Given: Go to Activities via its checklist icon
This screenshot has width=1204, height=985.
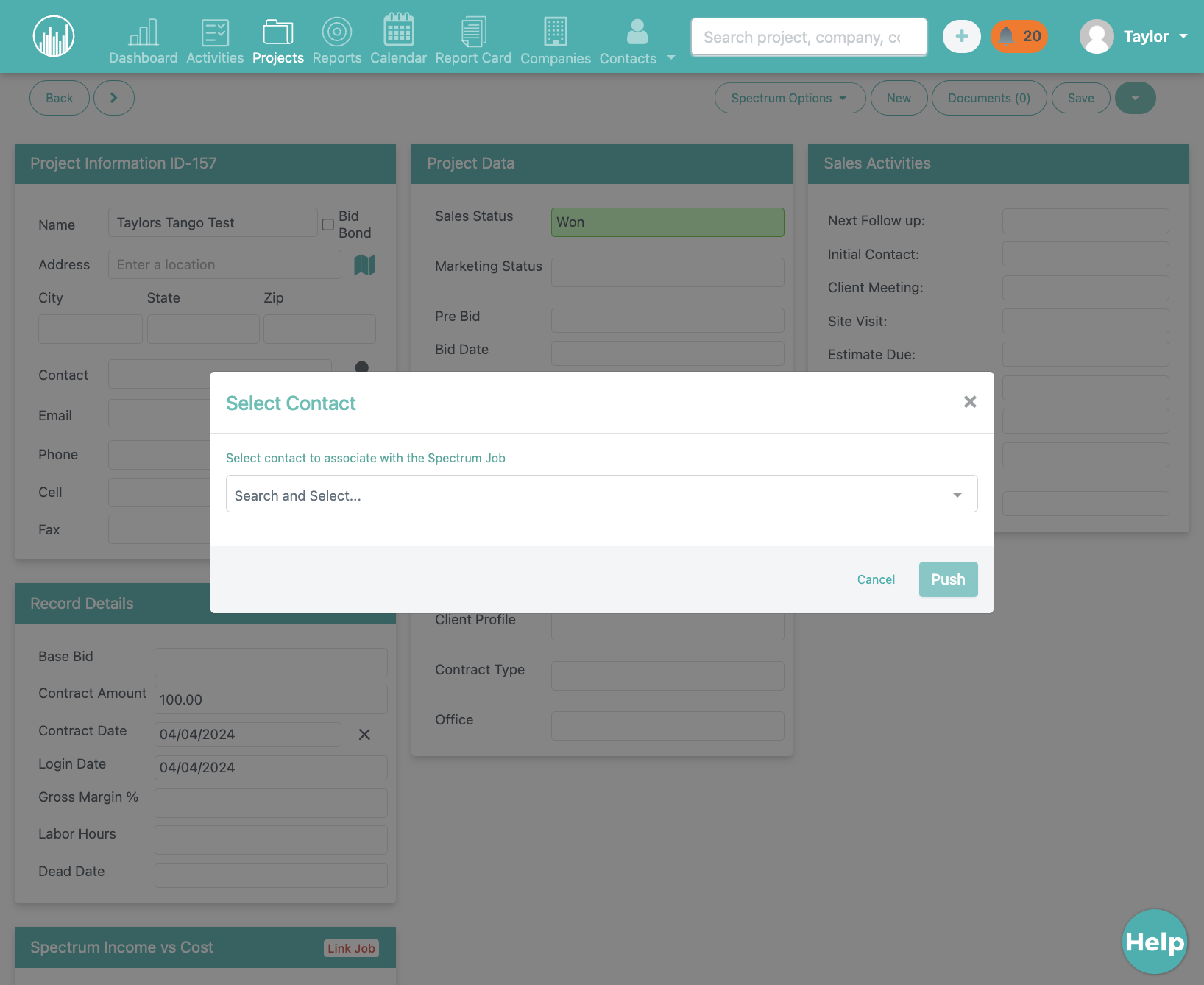Looking at the screenshot, I should click(215, 32).
